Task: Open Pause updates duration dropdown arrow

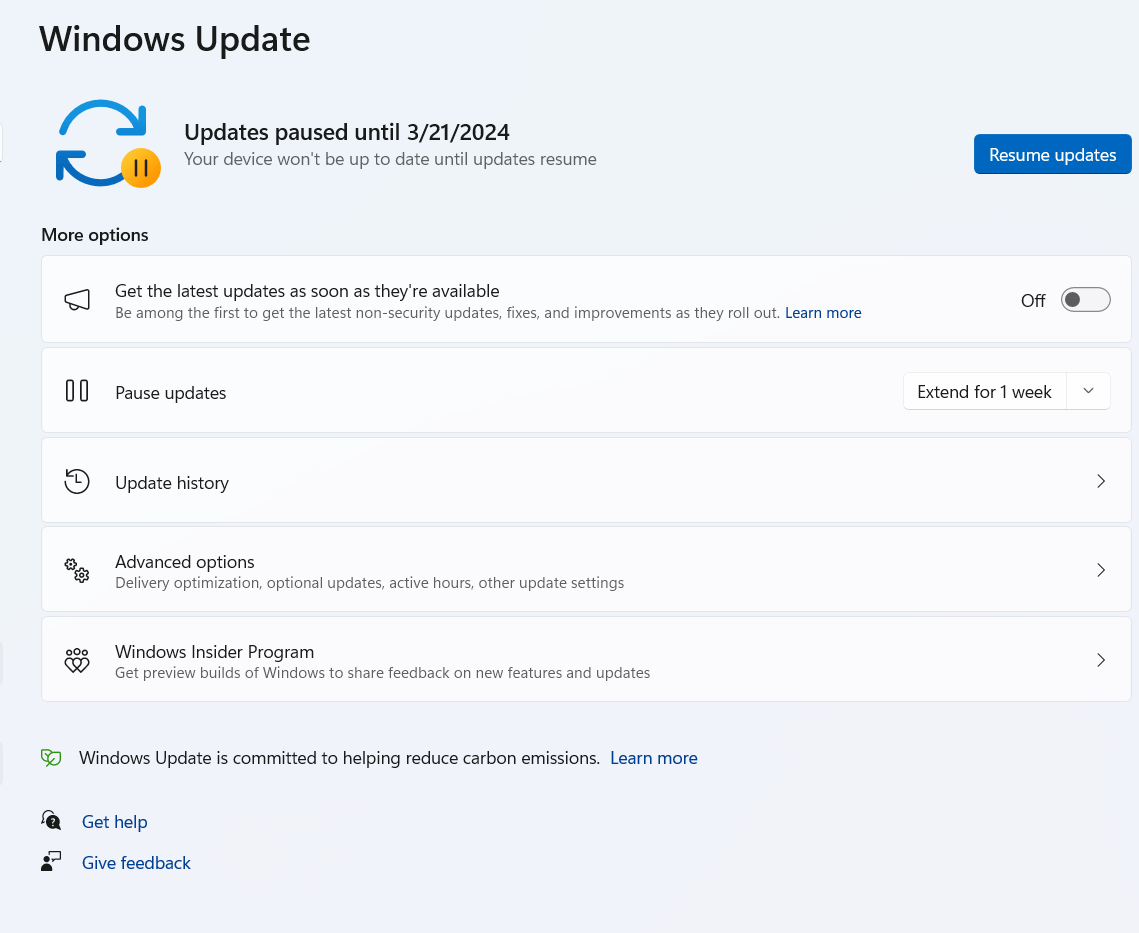Action: [x=1088, y=391]
